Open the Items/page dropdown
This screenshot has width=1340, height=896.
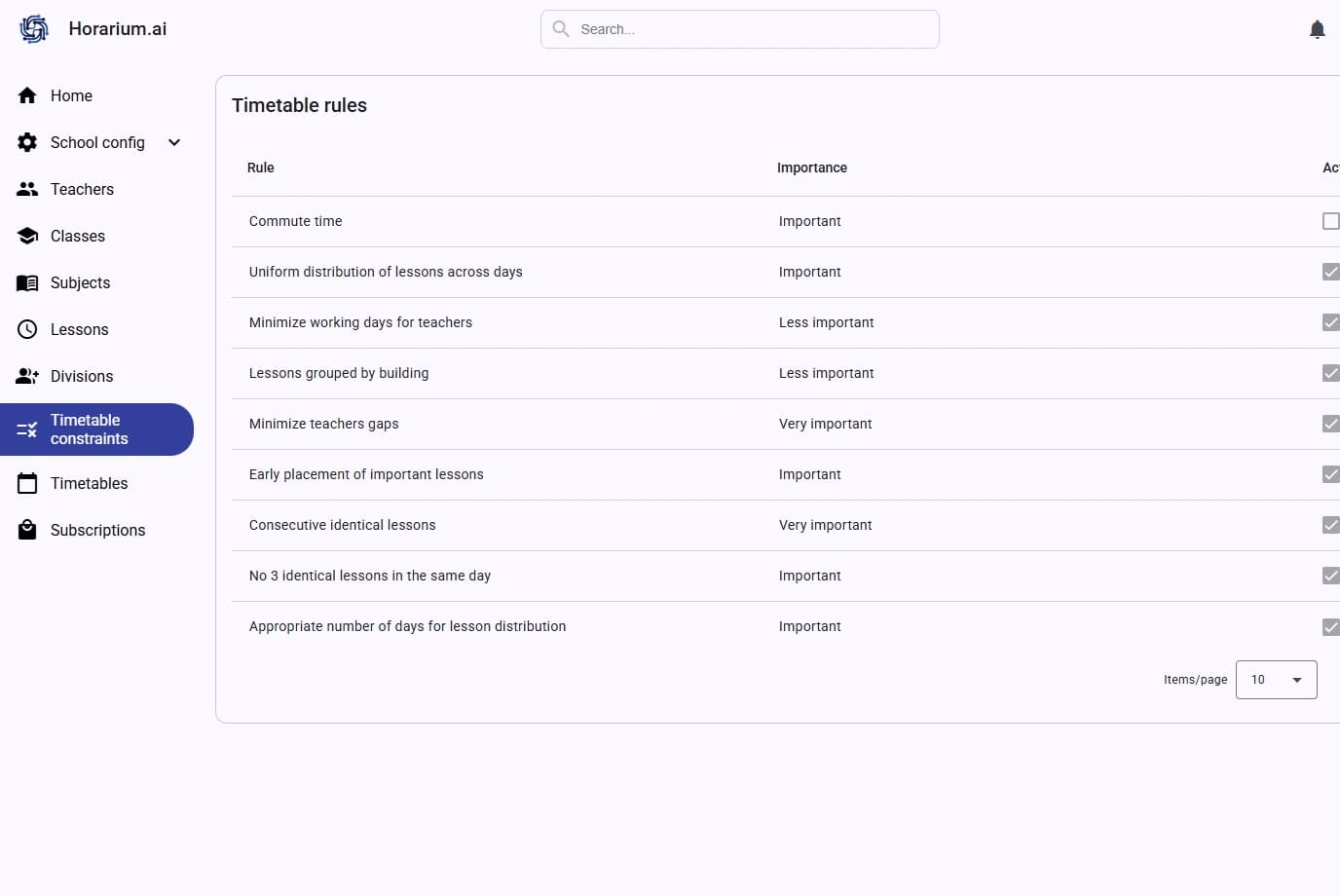1276,680
